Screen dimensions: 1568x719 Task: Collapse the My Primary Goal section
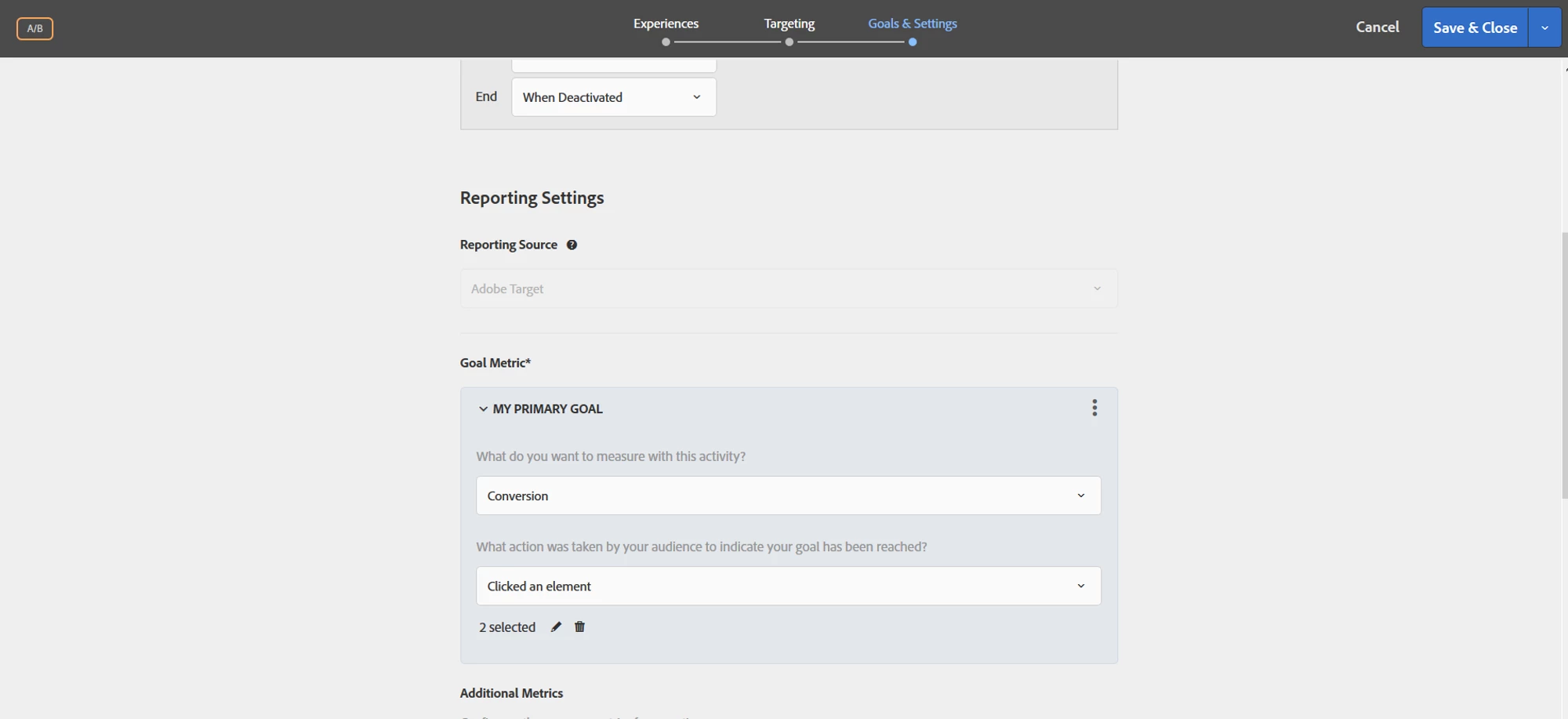[x=483, y=409]
